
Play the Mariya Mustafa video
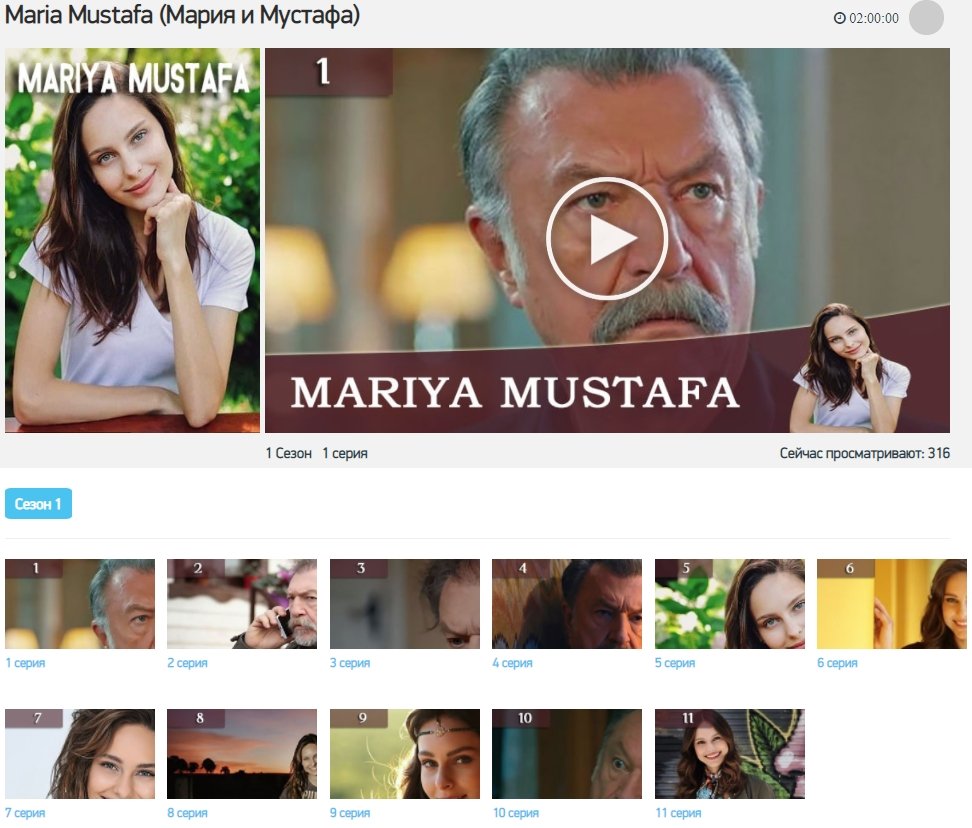pos(606,239)
